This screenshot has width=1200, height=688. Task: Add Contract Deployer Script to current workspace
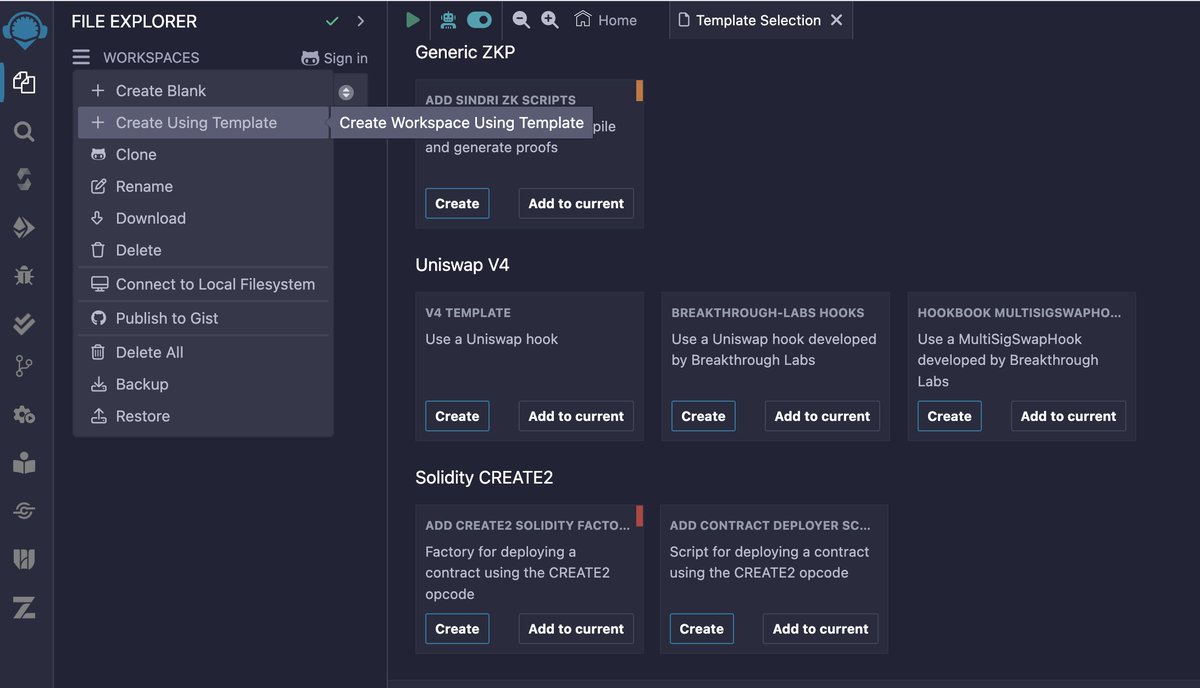820,629
